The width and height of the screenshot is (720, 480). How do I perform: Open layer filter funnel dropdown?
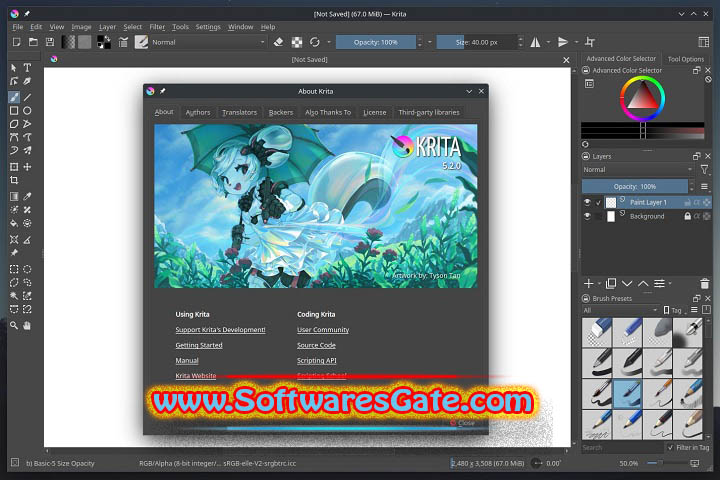pyautogui.click(x=704, y=170)
